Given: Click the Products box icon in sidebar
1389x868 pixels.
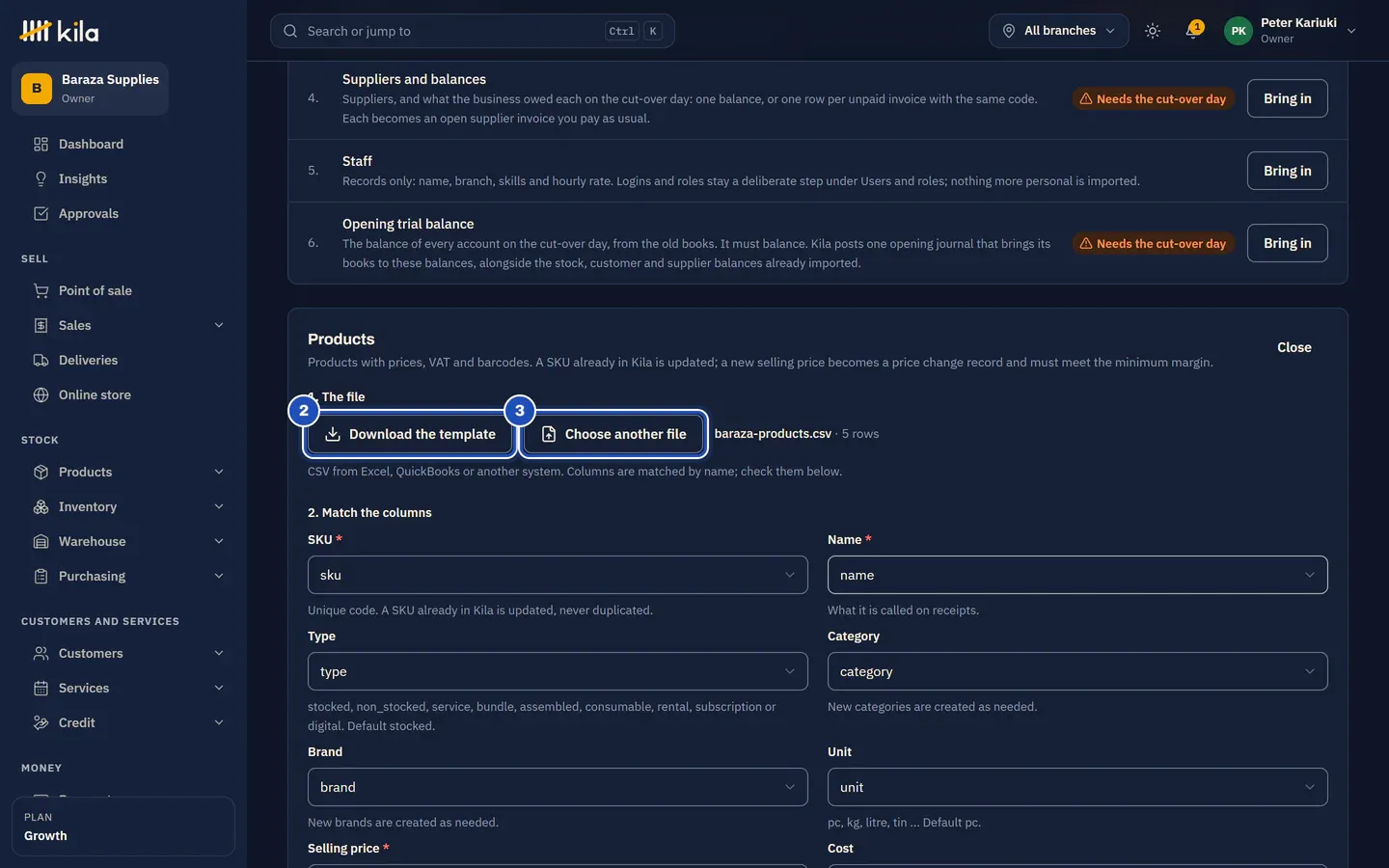Looking at the screenshot, I should (x=41, y=472).
